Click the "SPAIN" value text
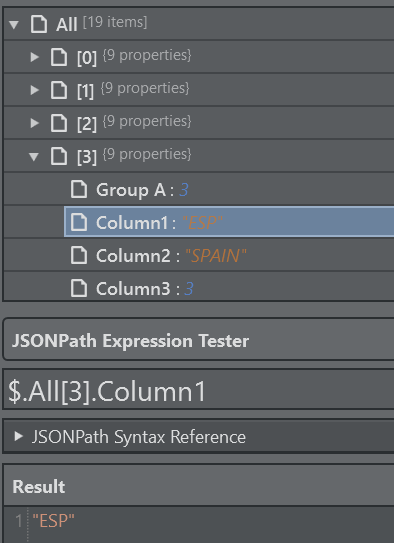 tap(216, 256)
